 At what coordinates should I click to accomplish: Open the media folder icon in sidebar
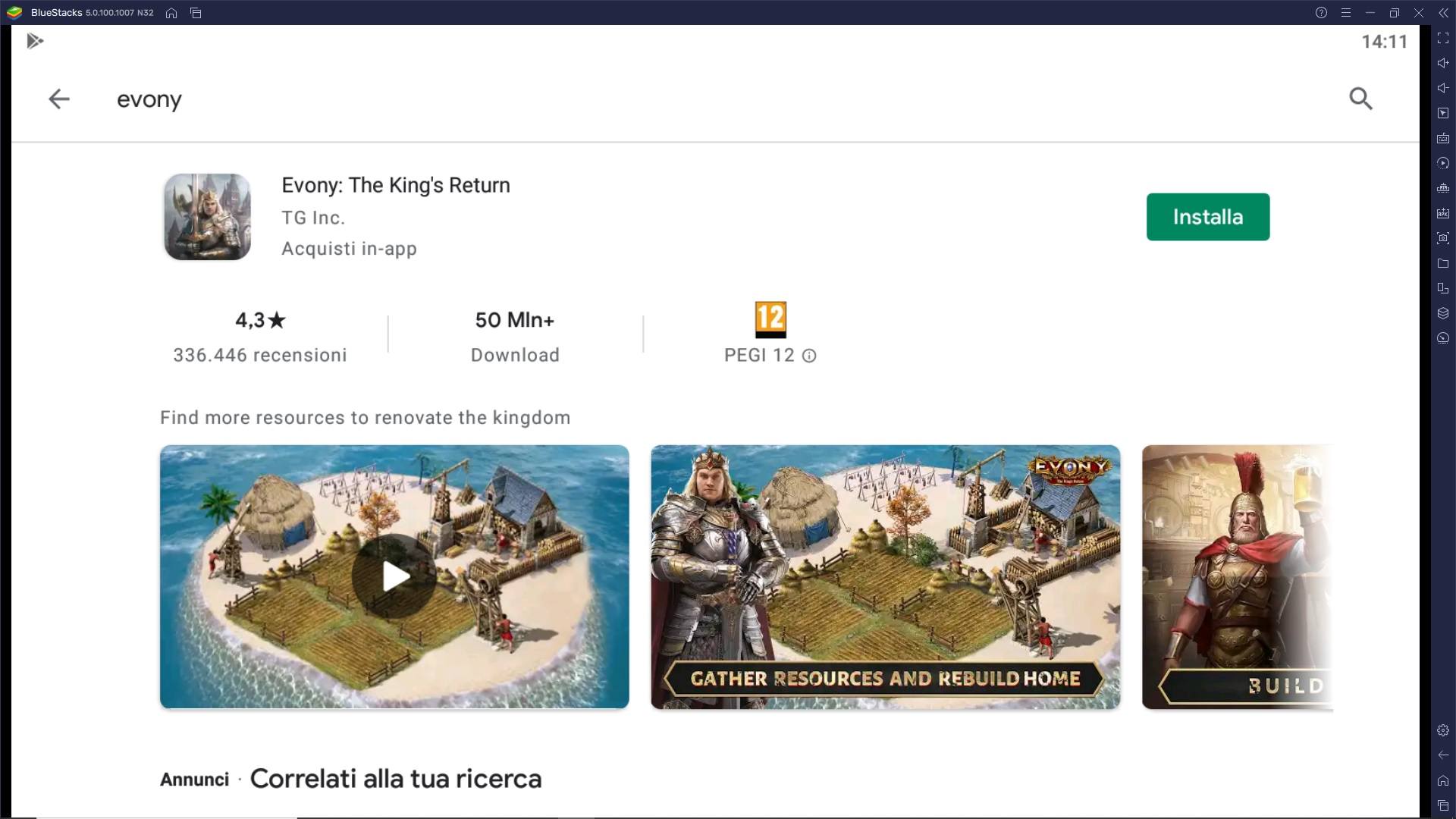pyautogui.click(x=1443, y=263)
